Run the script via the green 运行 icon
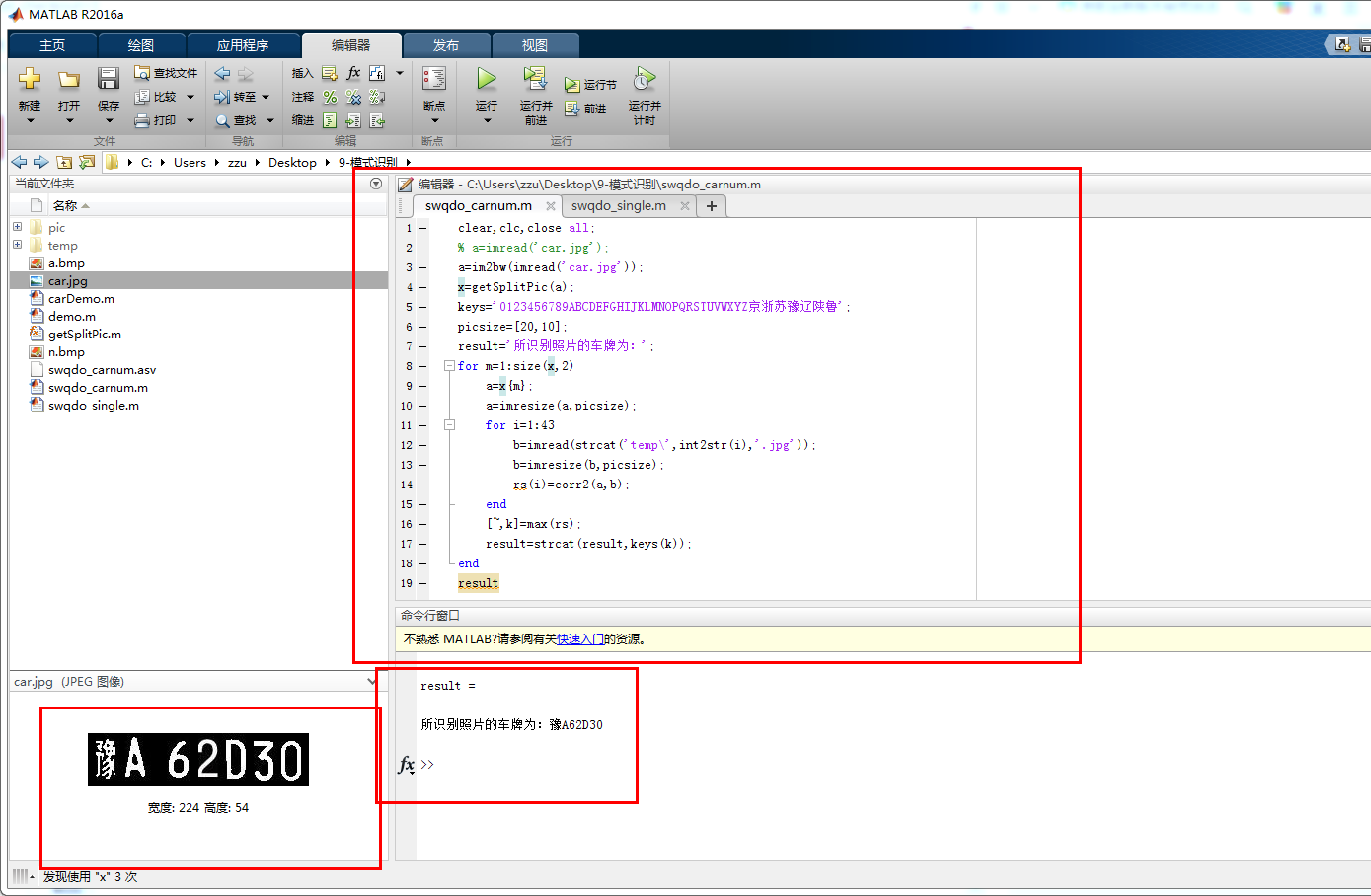This screenshot has height=896, width=1371. click(486, 79)
